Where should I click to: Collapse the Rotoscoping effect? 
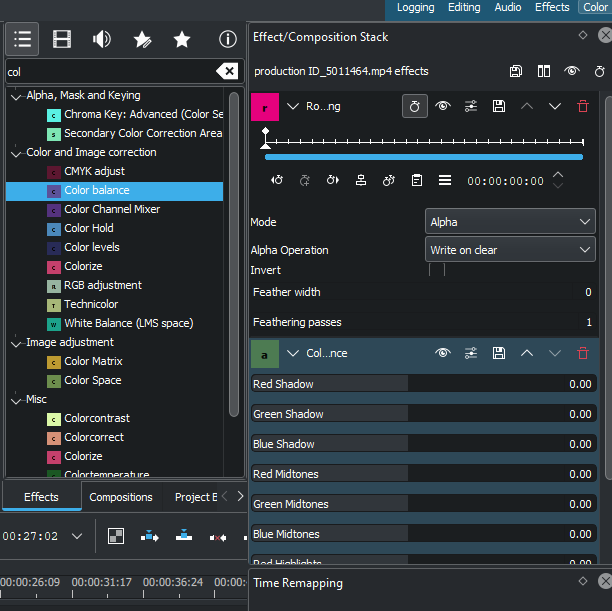tap(293, 106)
